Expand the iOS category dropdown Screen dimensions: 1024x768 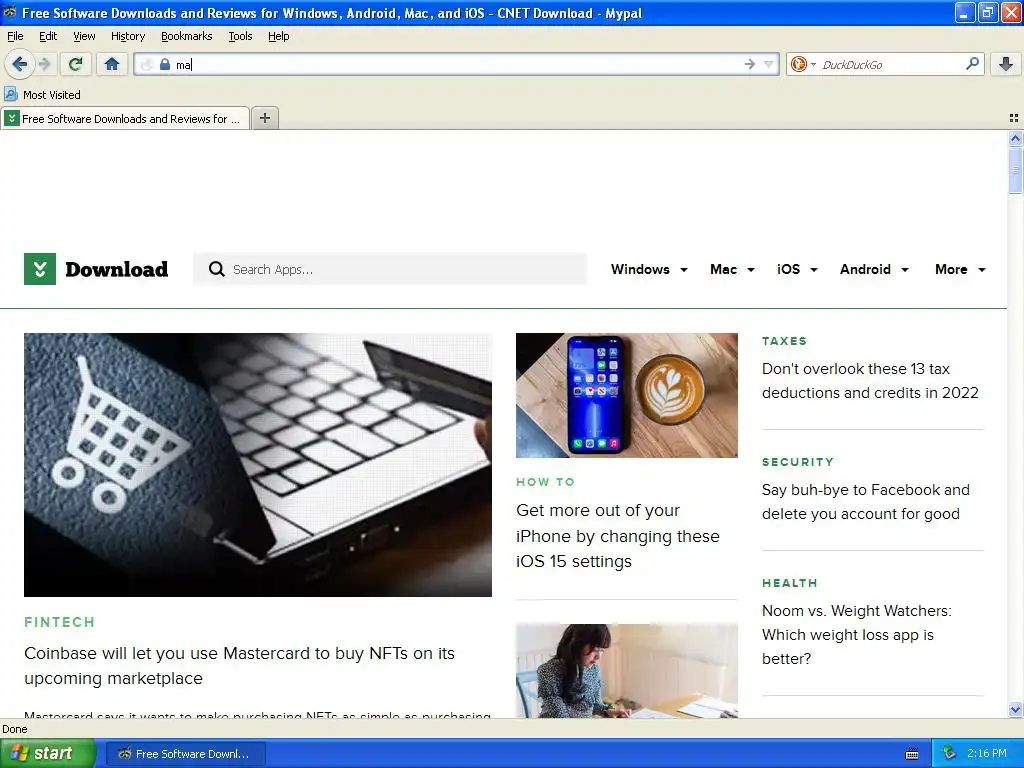[797, 269]
